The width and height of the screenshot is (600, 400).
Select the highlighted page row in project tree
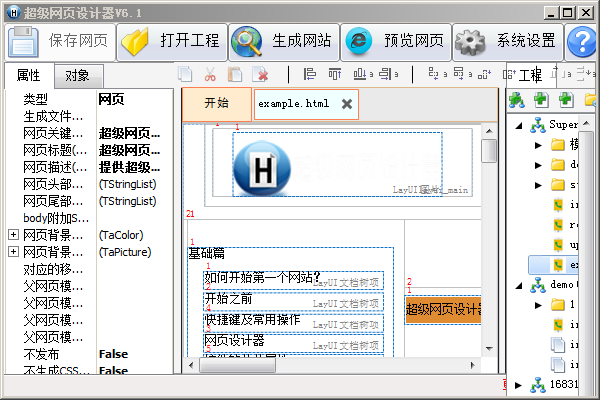(x=553, y=265)
